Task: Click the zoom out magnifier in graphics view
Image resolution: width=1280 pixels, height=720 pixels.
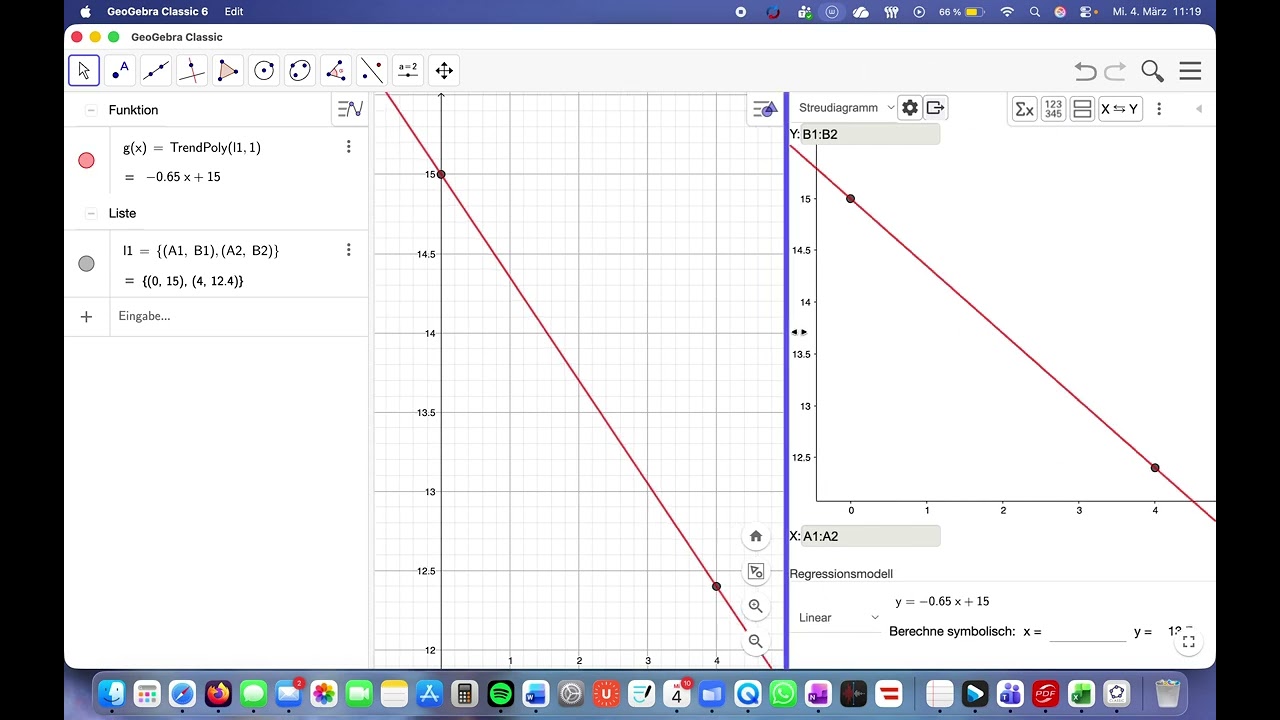Action: (756, 641)
